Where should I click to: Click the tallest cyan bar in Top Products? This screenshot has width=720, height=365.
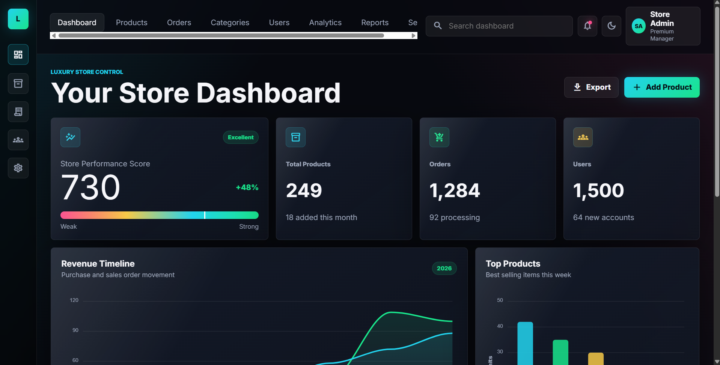coord(525,343)
